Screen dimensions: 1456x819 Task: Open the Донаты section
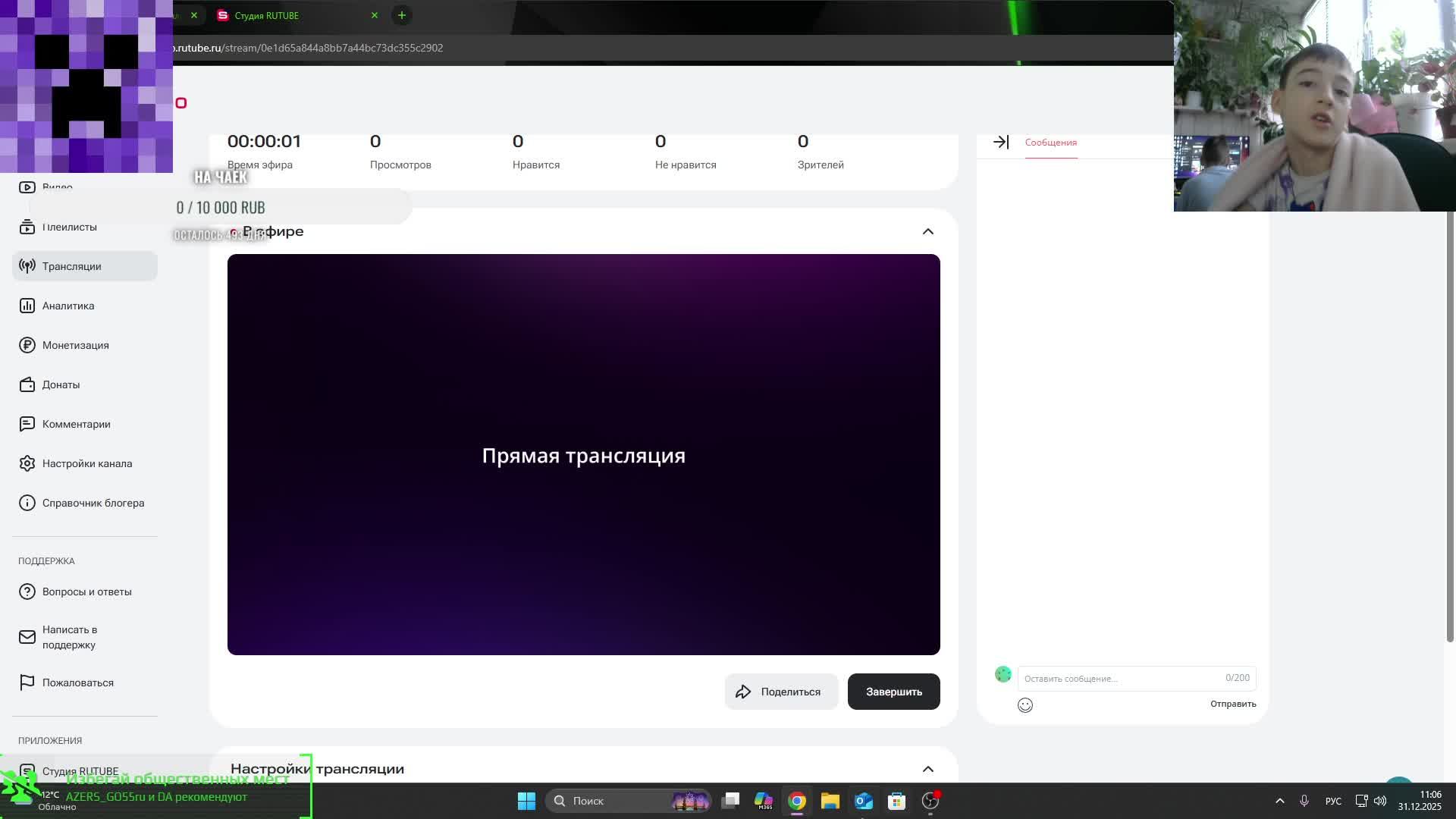tap(61, 384)
